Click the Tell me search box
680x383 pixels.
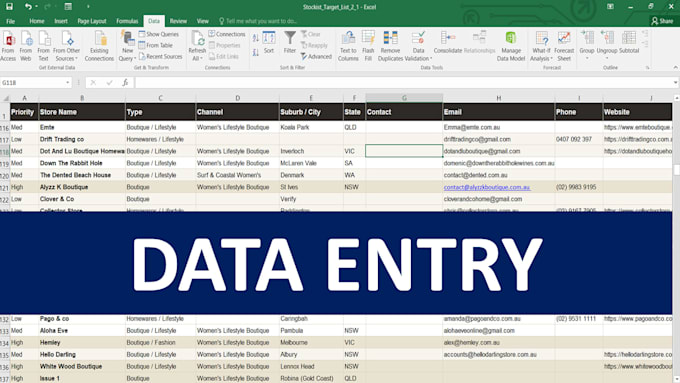tap(258, 21)
